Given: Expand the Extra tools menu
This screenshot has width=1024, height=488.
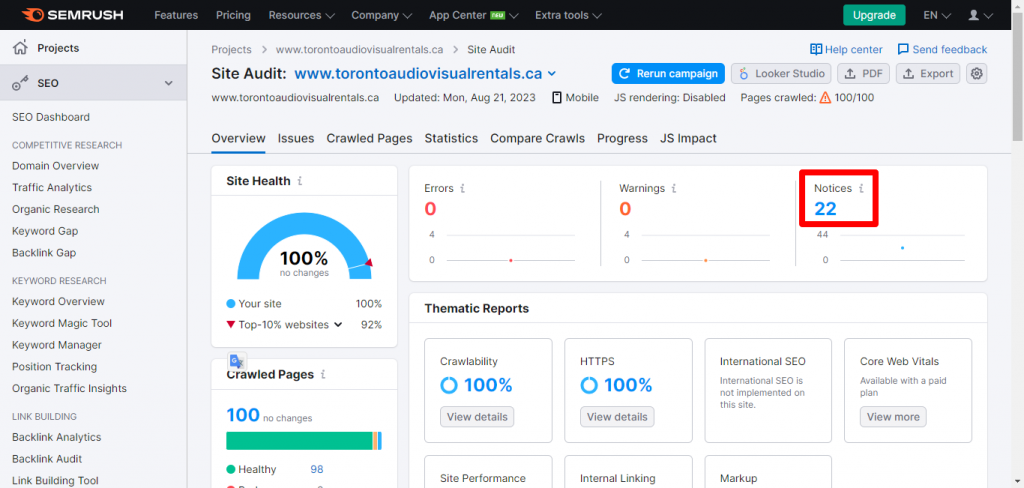Looking at the screenshot, I should point(568,14).
